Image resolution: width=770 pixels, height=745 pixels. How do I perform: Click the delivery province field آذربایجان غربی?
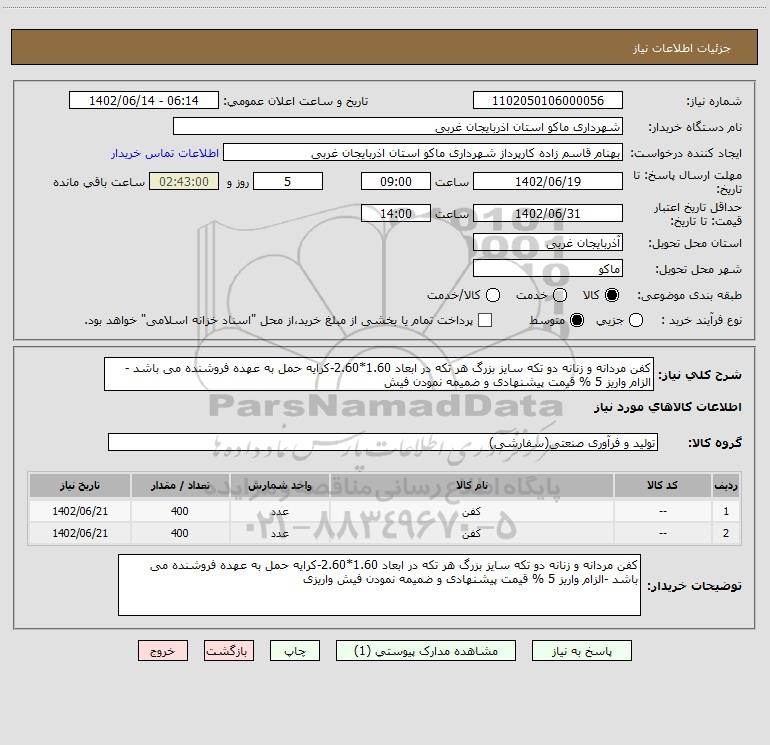pos(548,242)
